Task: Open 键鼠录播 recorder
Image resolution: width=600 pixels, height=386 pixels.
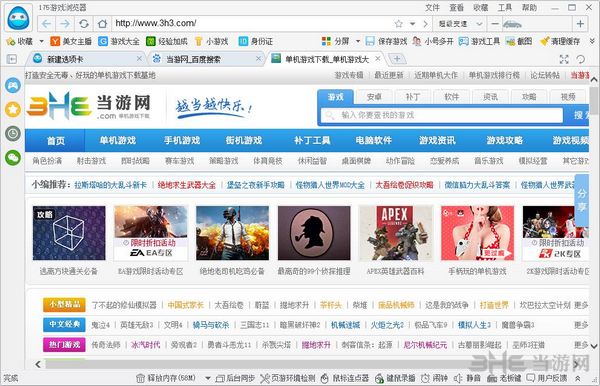Action: (x=395, y=378)
